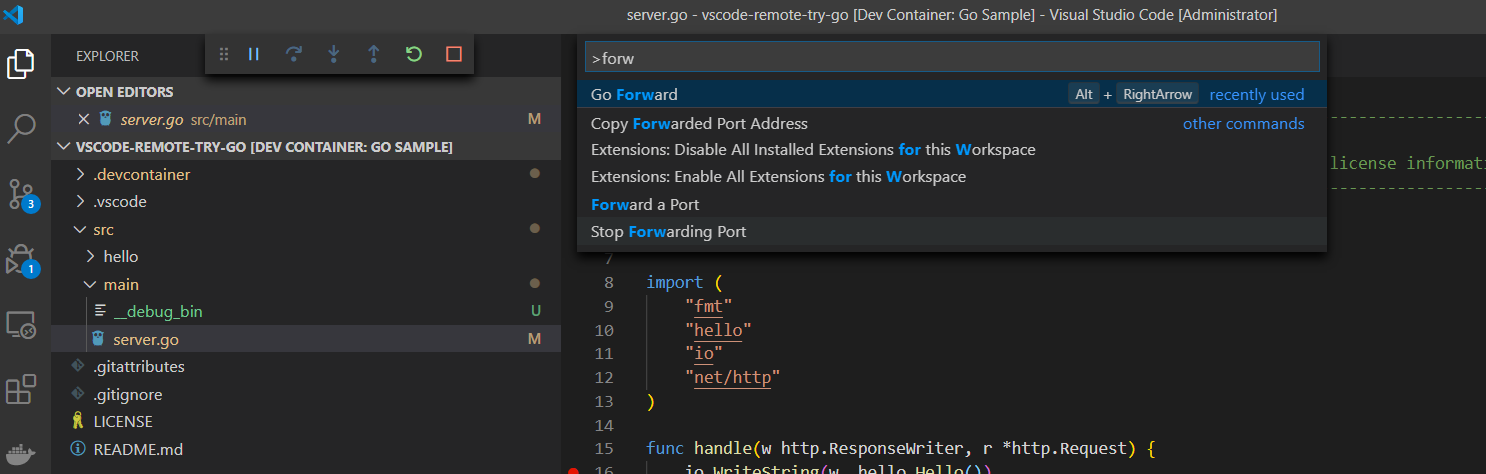Viewport: 1486px width, 474px height.
Task: Open the Search view in activity bar
Action: tap(22, 128)
